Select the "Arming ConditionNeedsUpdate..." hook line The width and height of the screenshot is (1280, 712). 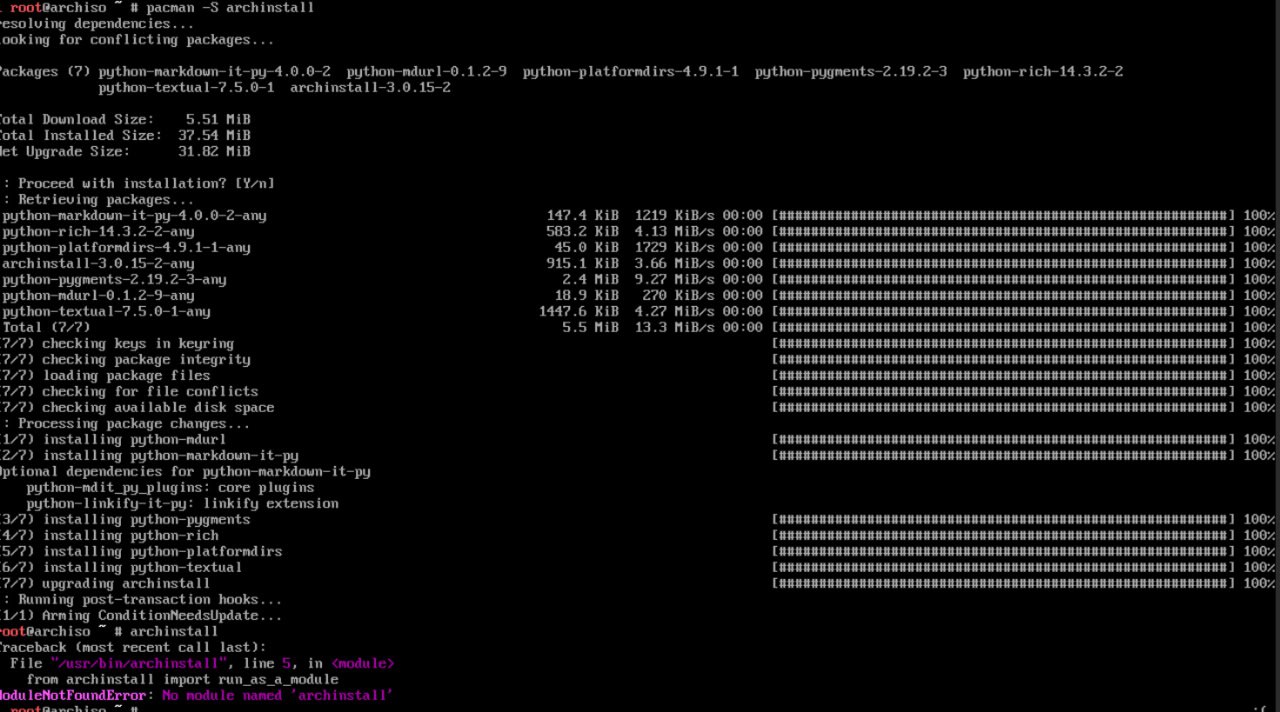coord(150,616)
